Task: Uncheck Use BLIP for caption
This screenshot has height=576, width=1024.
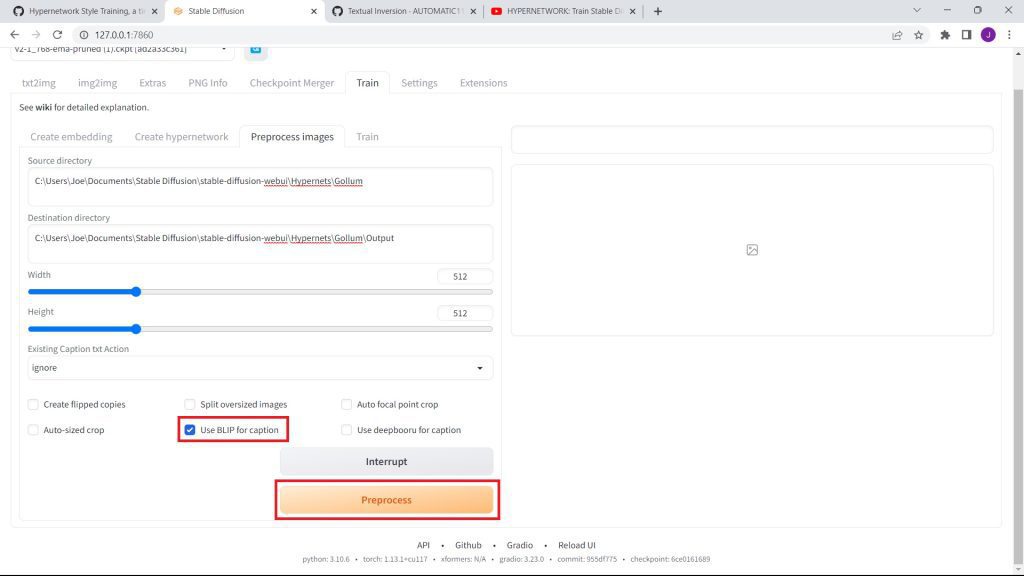Action: click(190, 430)
